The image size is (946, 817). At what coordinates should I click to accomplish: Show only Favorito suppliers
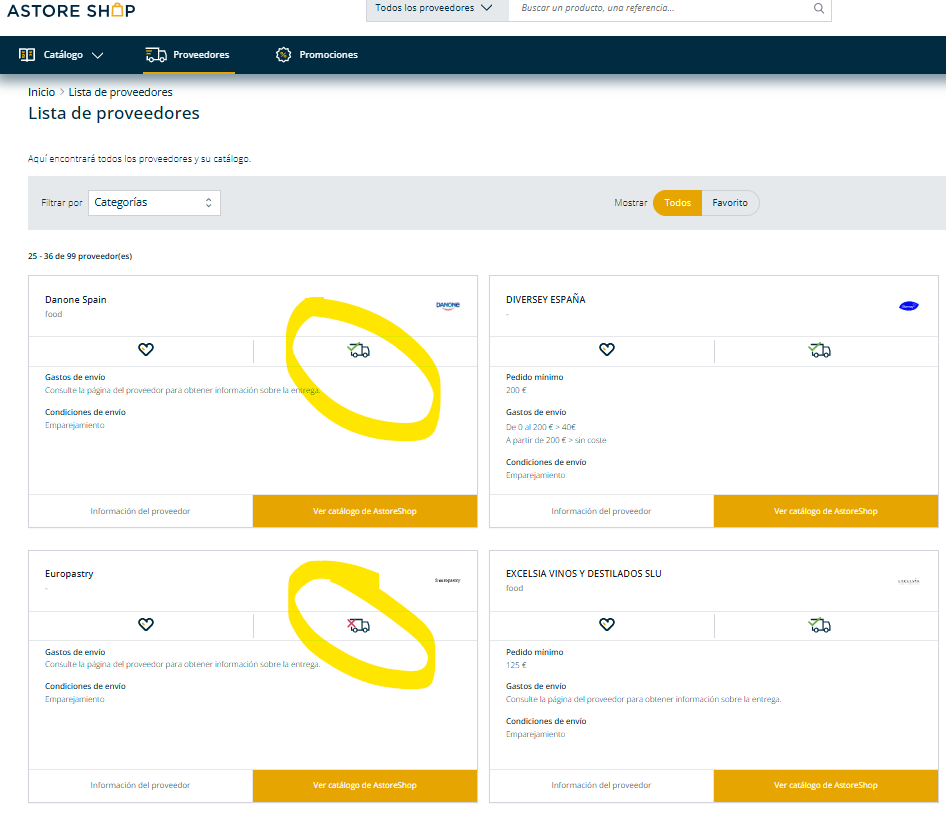click(730, 203)
